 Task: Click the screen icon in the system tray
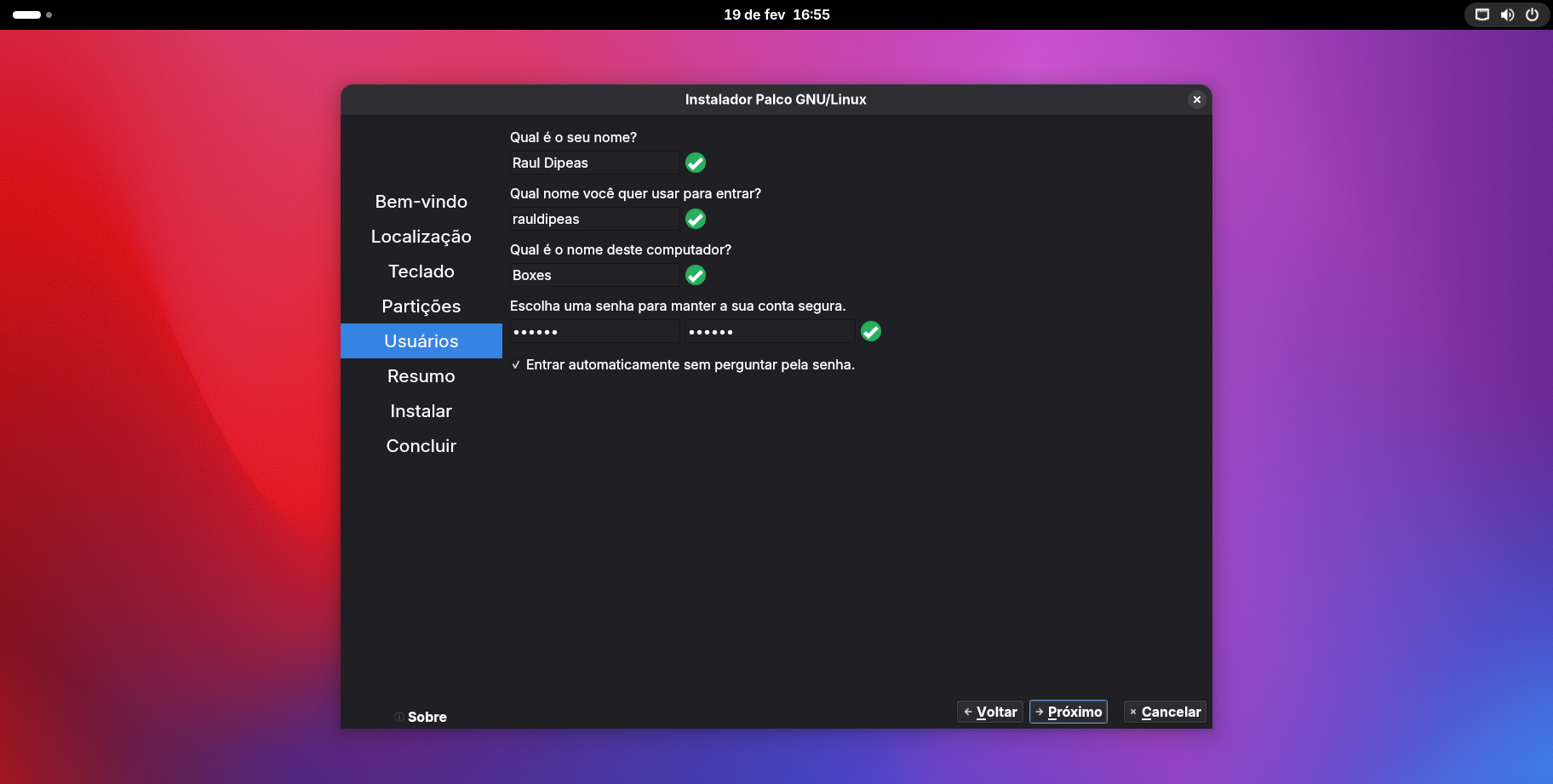click(1482, 14)
